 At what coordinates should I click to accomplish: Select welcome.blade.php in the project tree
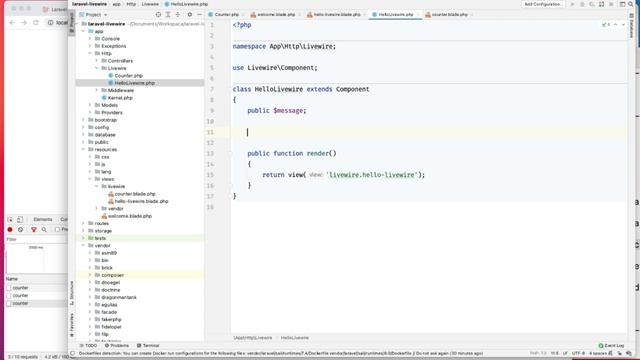pos(130,216)
